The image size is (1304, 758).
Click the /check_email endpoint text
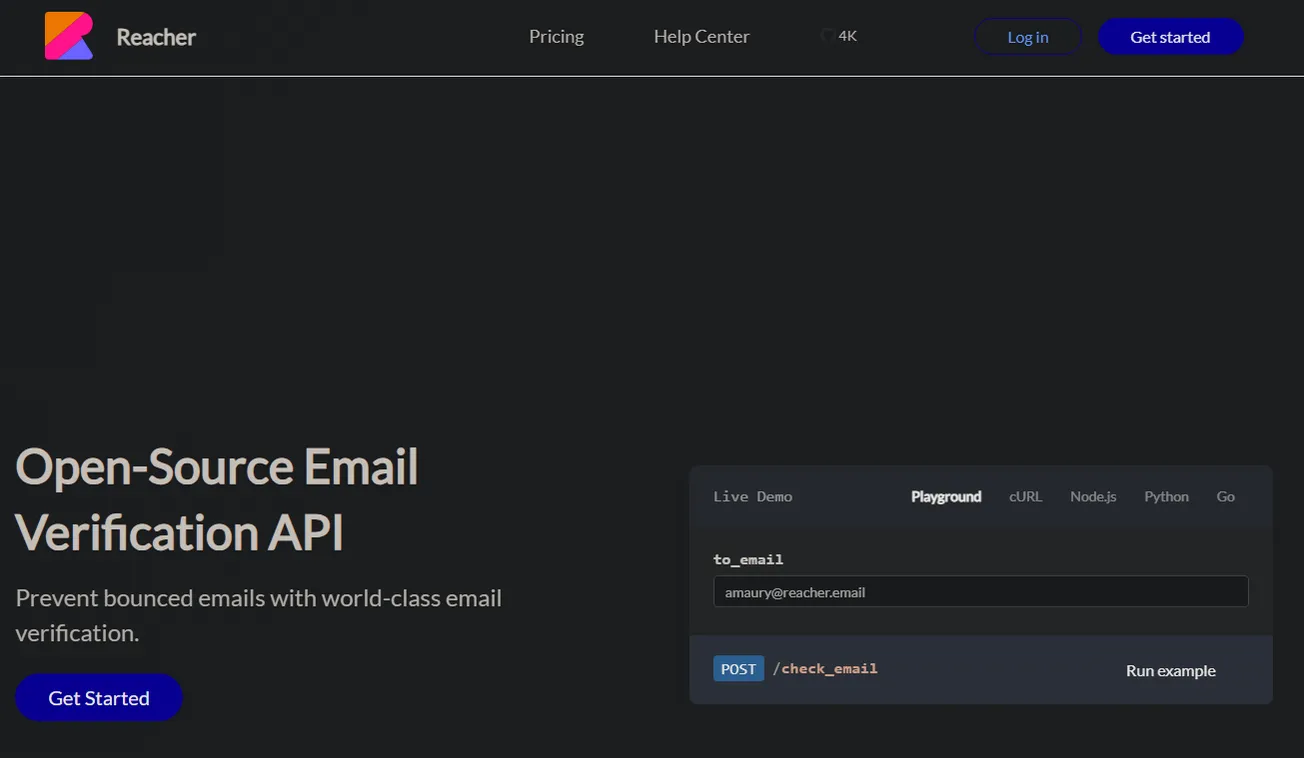826,668
